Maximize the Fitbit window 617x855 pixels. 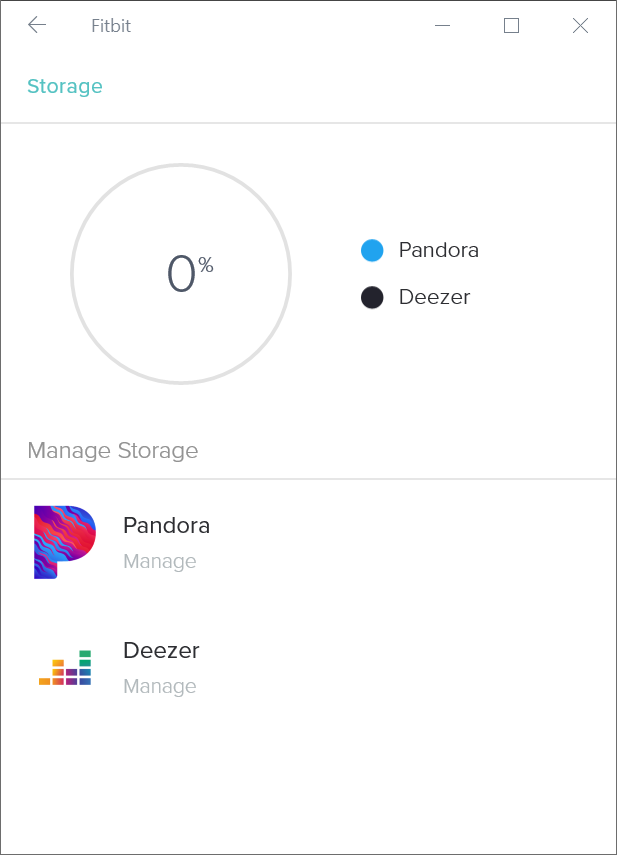[x=511, y=25]
